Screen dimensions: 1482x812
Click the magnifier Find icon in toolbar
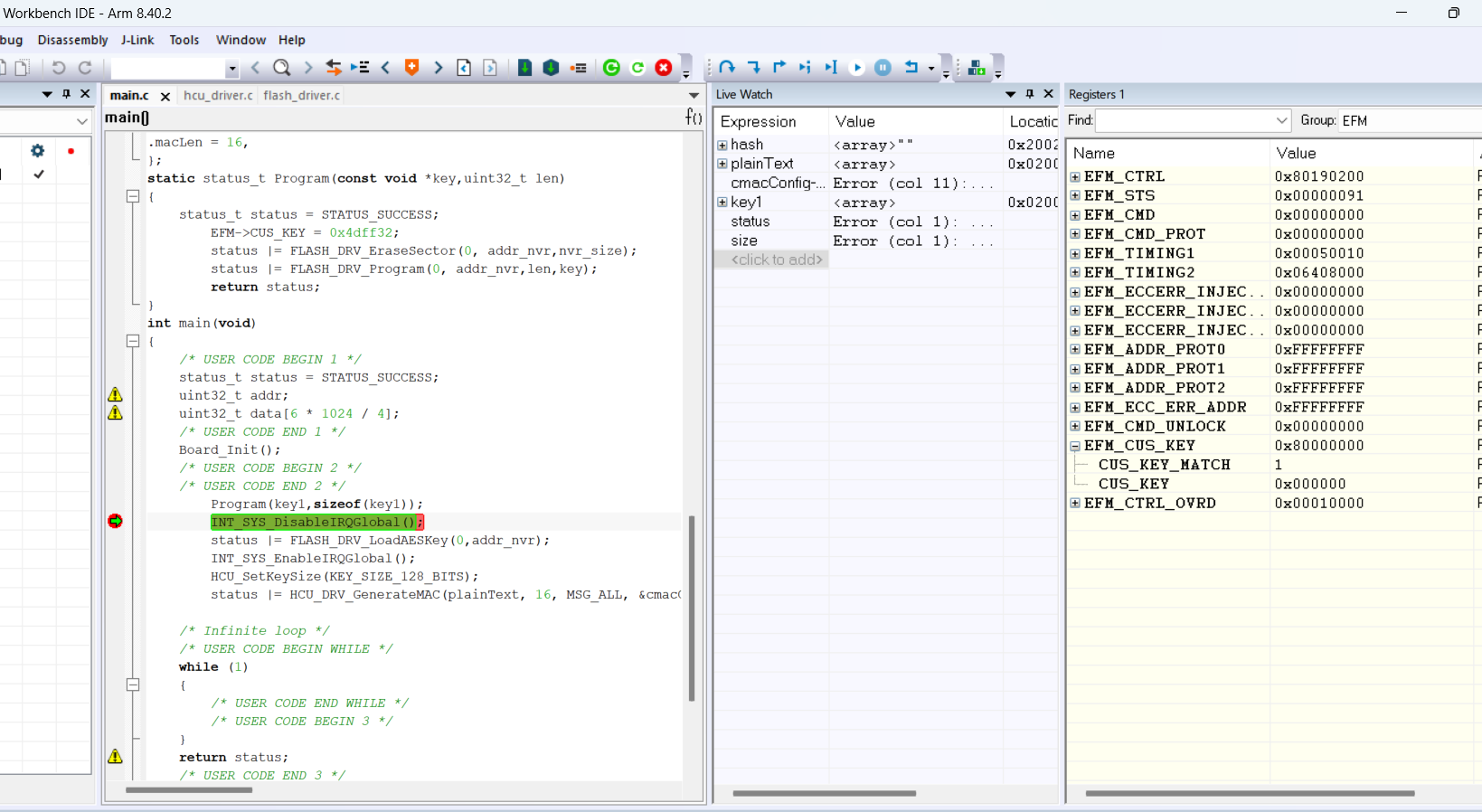pyautogui.click(x=282, y=68)
